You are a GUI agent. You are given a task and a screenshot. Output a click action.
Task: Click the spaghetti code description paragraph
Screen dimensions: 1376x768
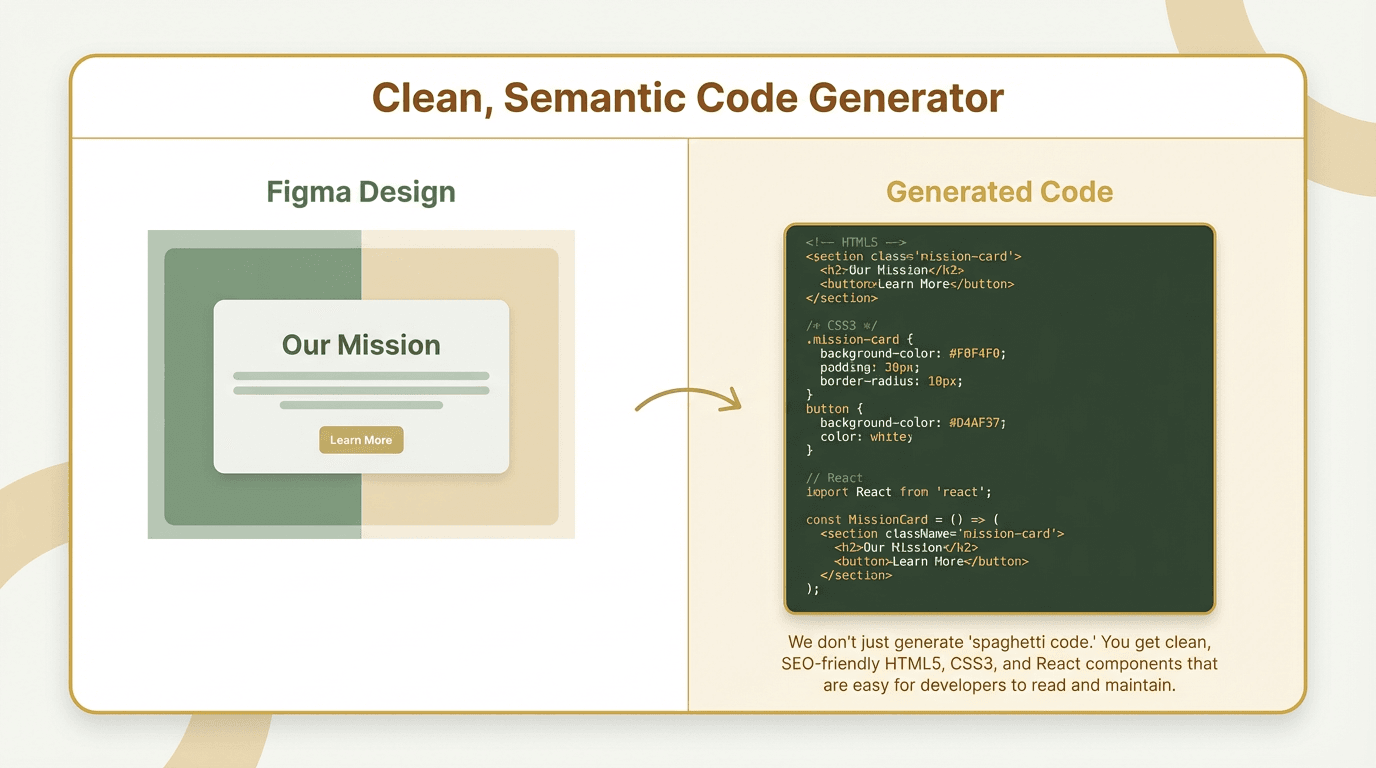(x=999, y=663)
